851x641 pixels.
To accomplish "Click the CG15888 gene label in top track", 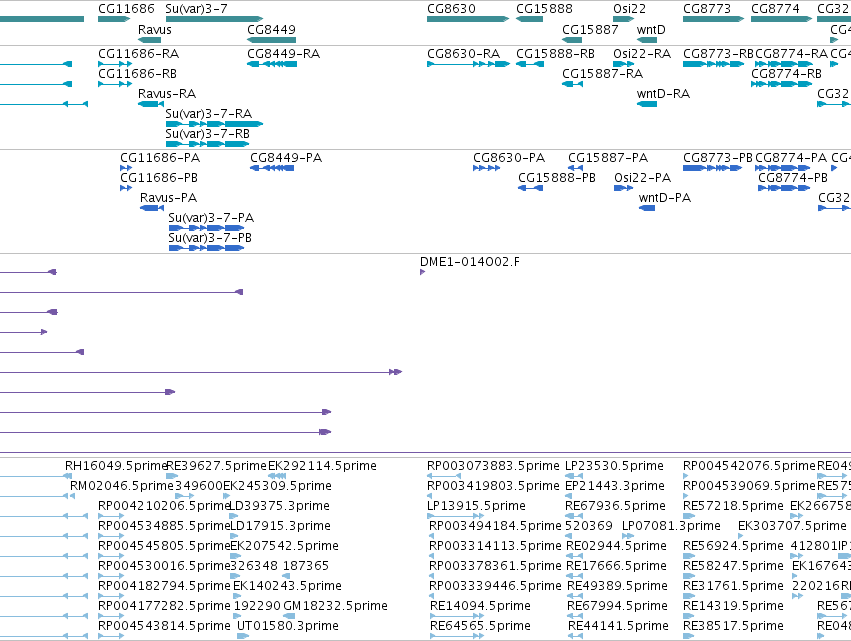I will tap(544, 9).
